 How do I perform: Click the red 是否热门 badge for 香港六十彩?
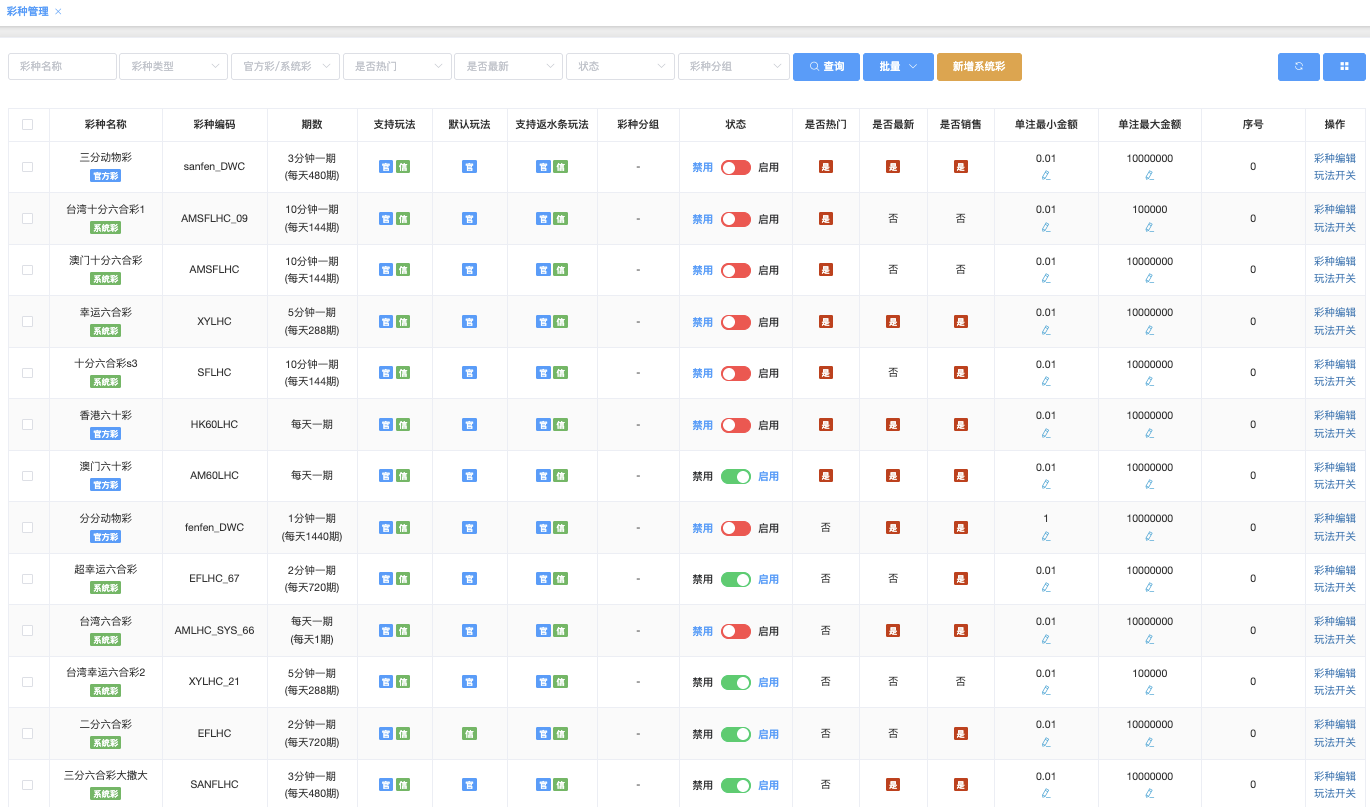(825, 425)
